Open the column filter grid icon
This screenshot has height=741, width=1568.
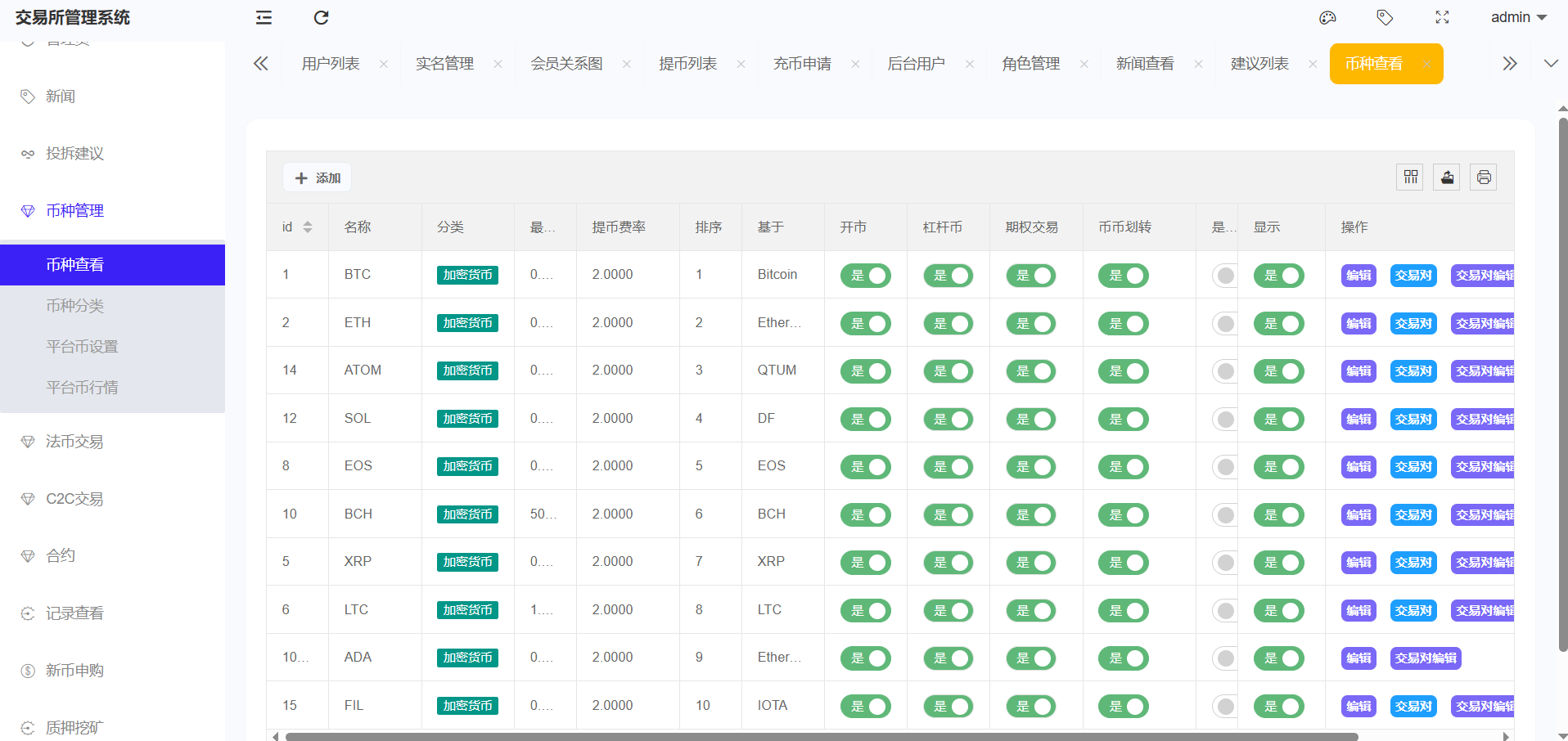[1410, 177]
